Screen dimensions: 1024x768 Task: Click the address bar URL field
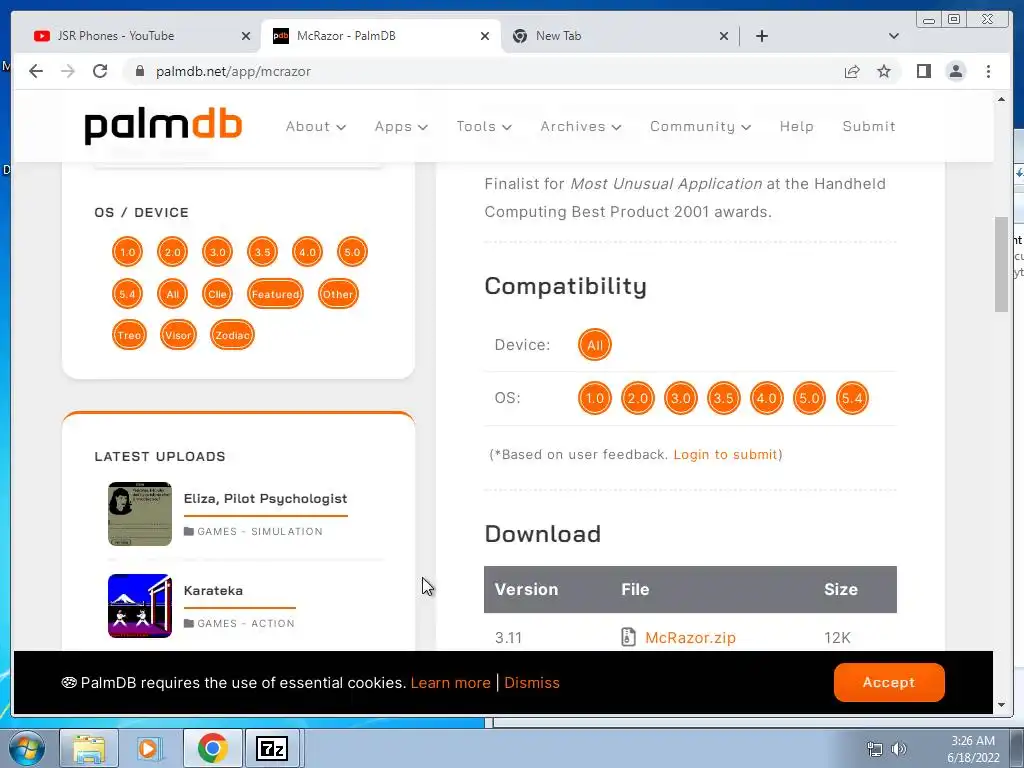coord(483,71)
